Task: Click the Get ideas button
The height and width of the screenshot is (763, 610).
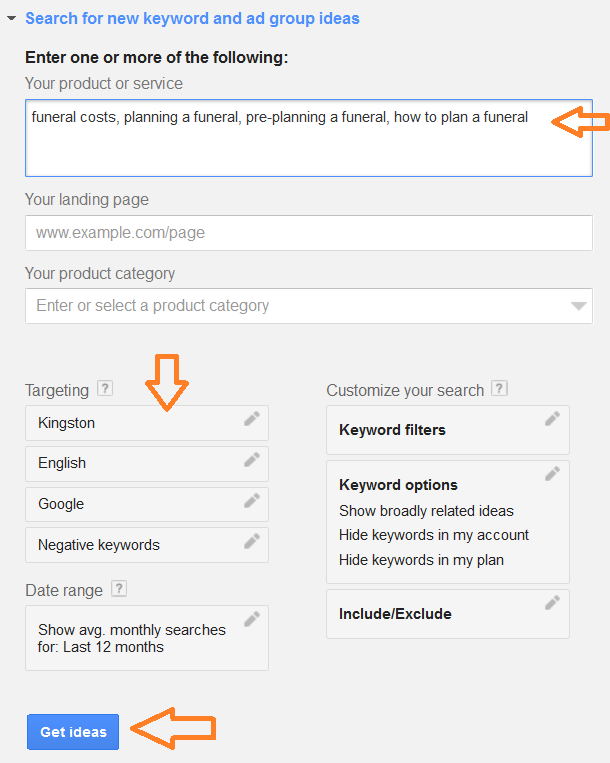Action: point(73,732)
